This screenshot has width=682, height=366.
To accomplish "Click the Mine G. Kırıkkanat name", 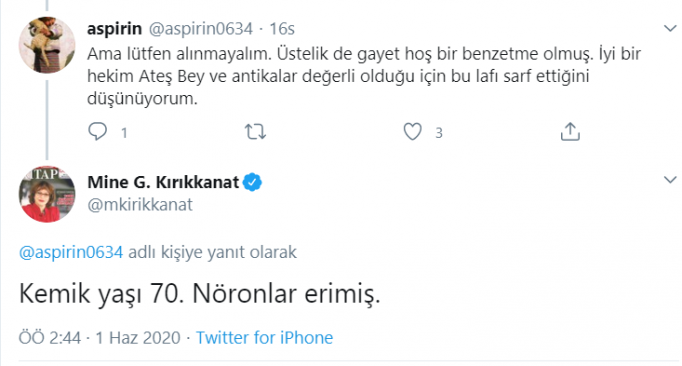I will tap(163, 182).
